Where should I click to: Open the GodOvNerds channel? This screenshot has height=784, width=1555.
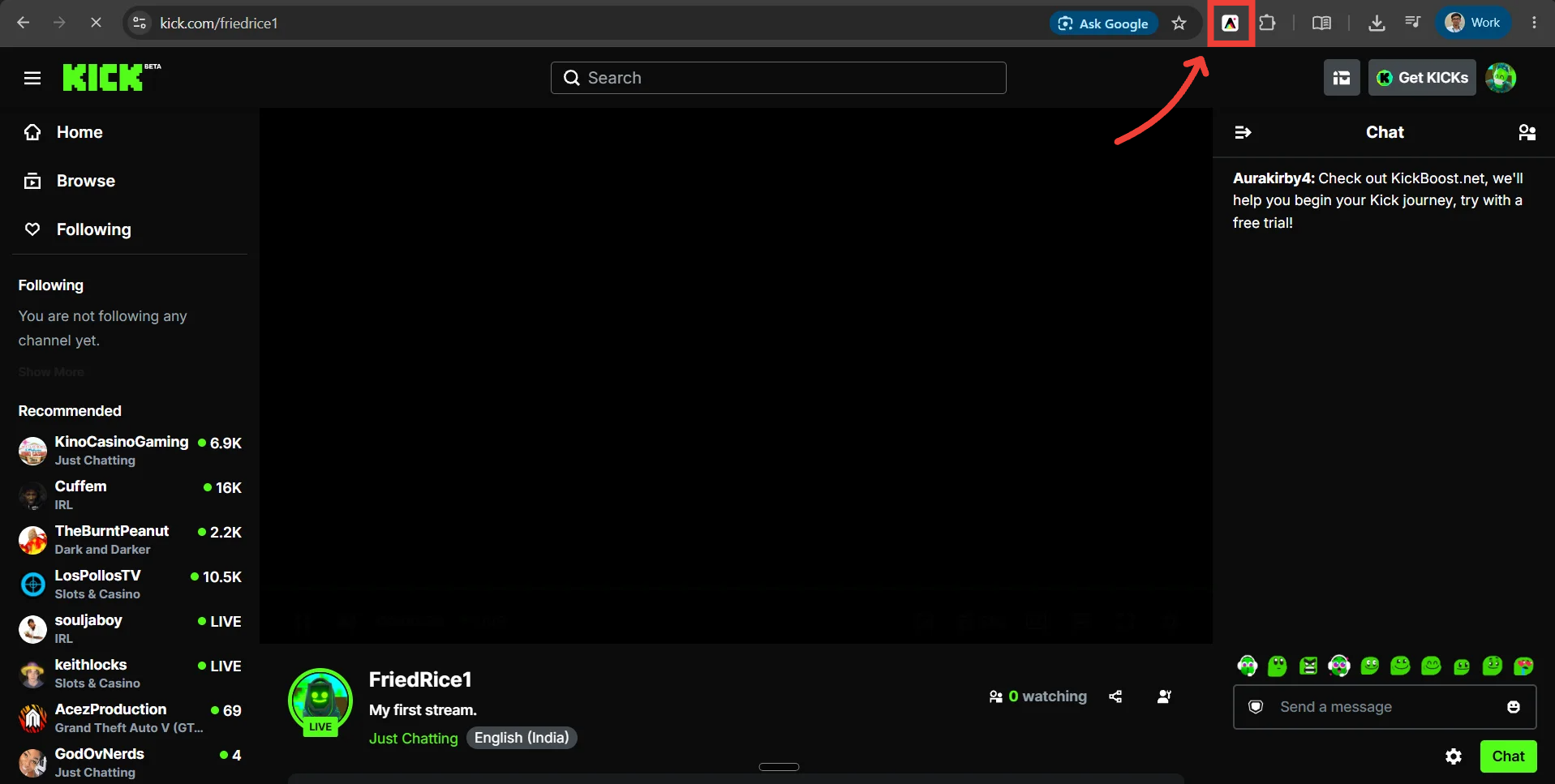point(130,762)
